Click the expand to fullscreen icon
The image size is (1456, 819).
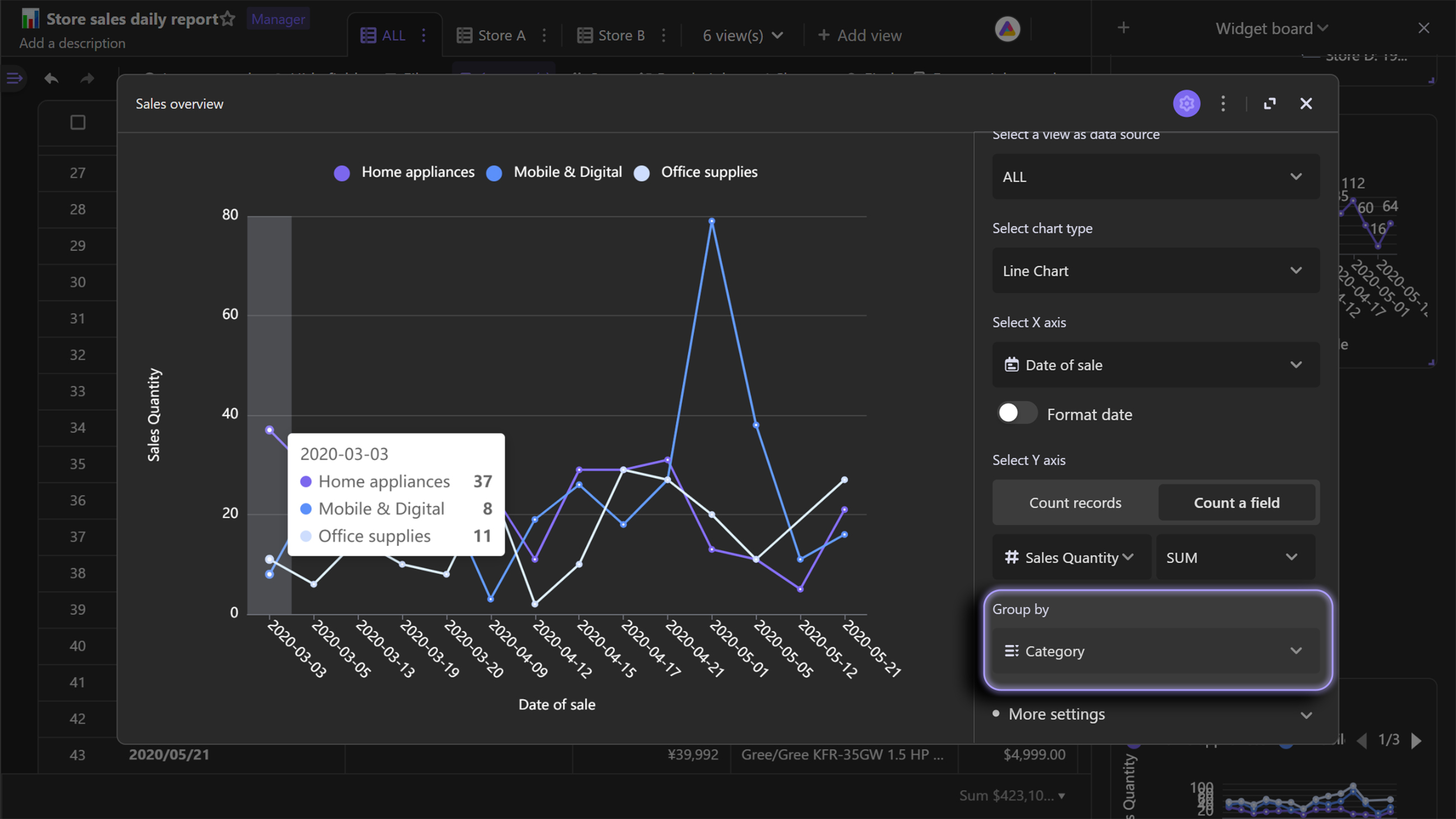click(x=1270, y=103)
